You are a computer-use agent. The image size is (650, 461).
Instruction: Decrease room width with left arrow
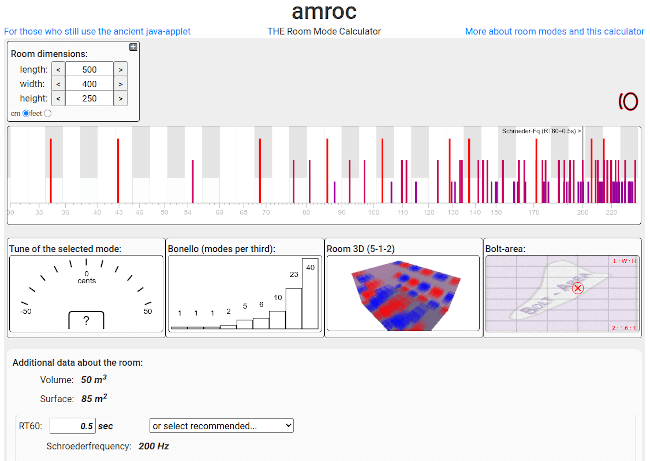click(x=58, y=84)
